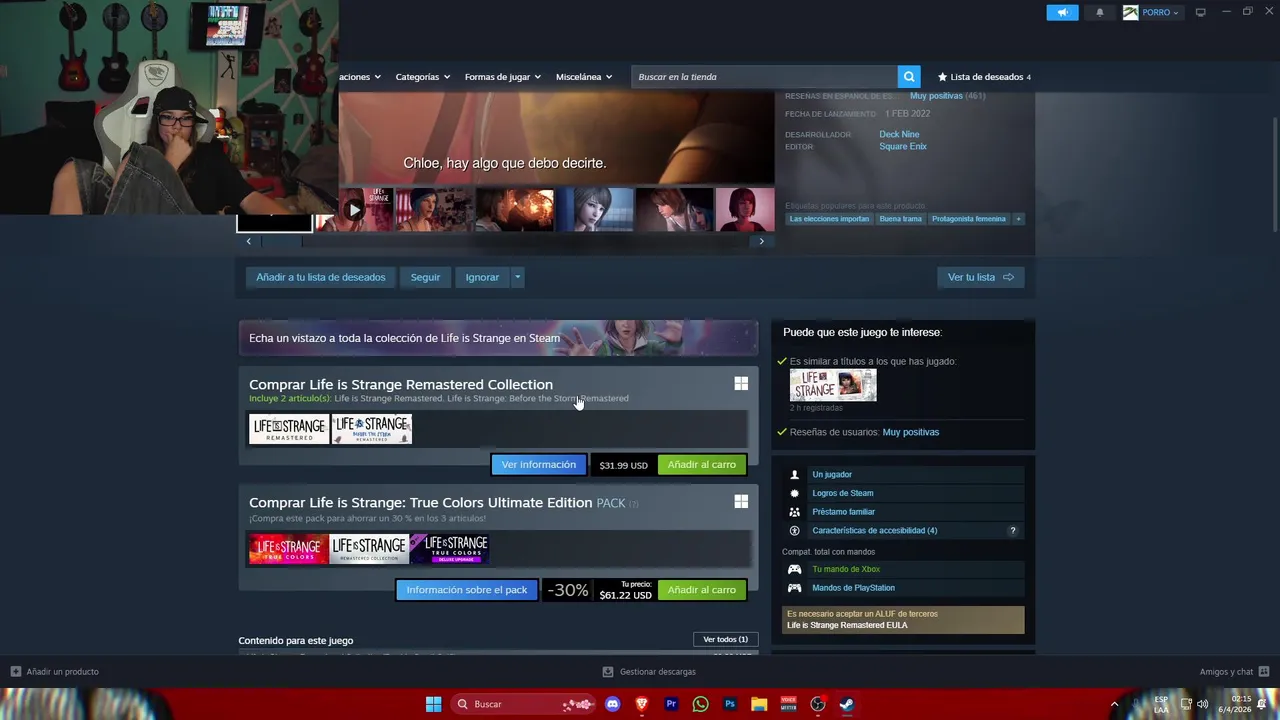Click the store search magnifier button

[908, 77]
